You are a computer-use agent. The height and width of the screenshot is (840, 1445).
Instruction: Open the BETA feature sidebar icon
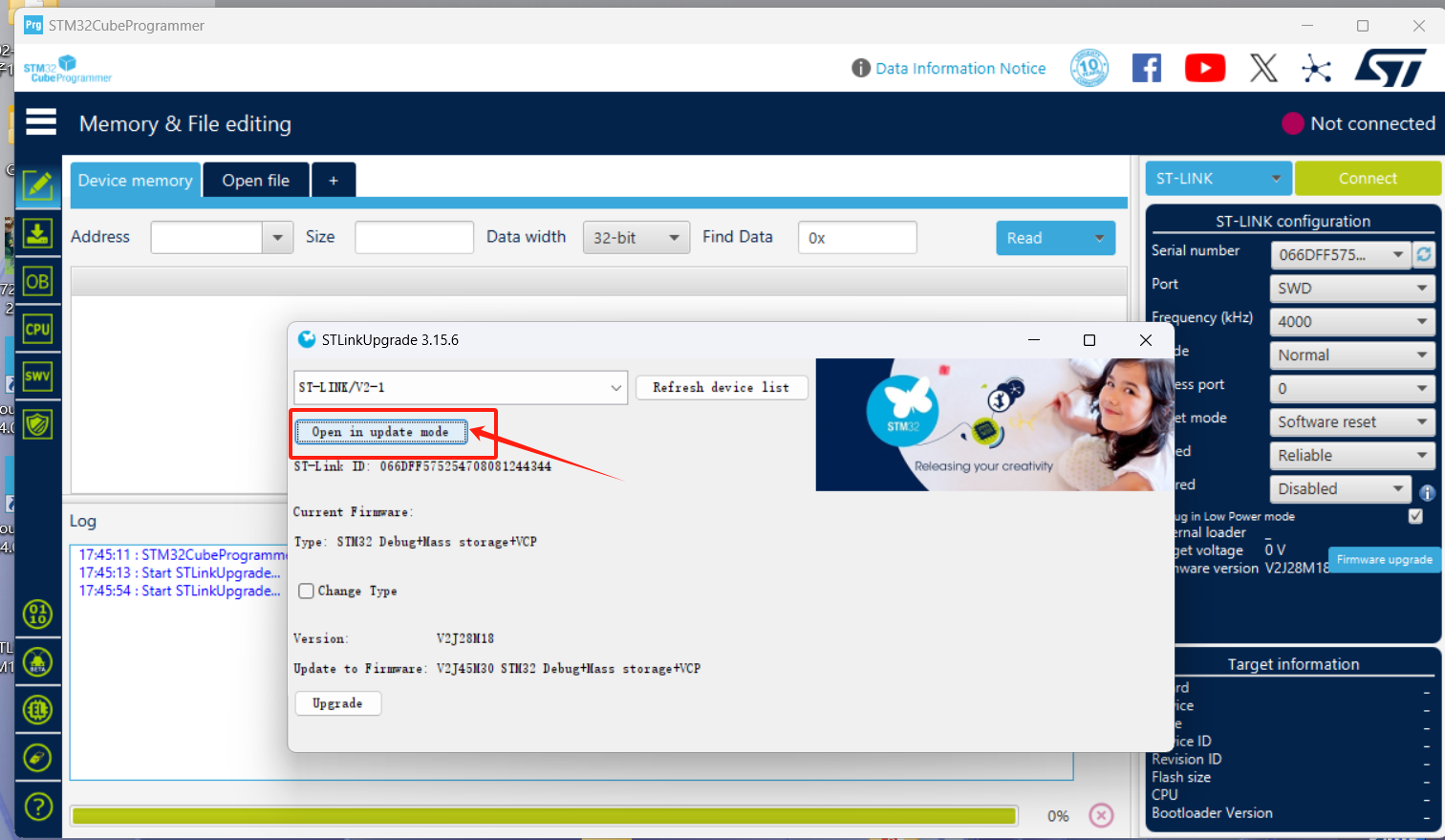pyautogui.click(x=38, y=662)
